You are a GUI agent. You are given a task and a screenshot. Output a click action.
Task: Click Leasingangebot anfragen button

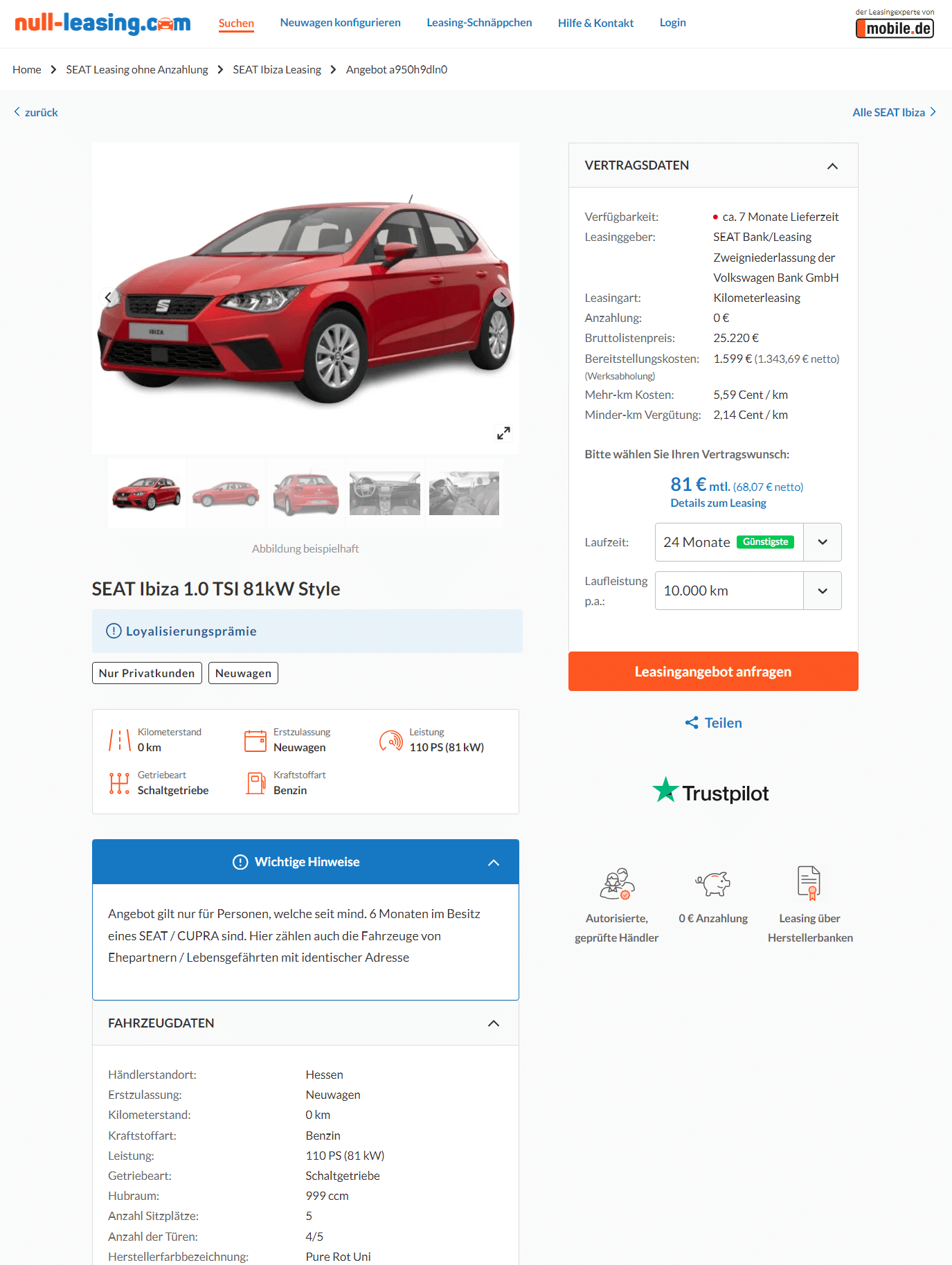pos(713,671)
